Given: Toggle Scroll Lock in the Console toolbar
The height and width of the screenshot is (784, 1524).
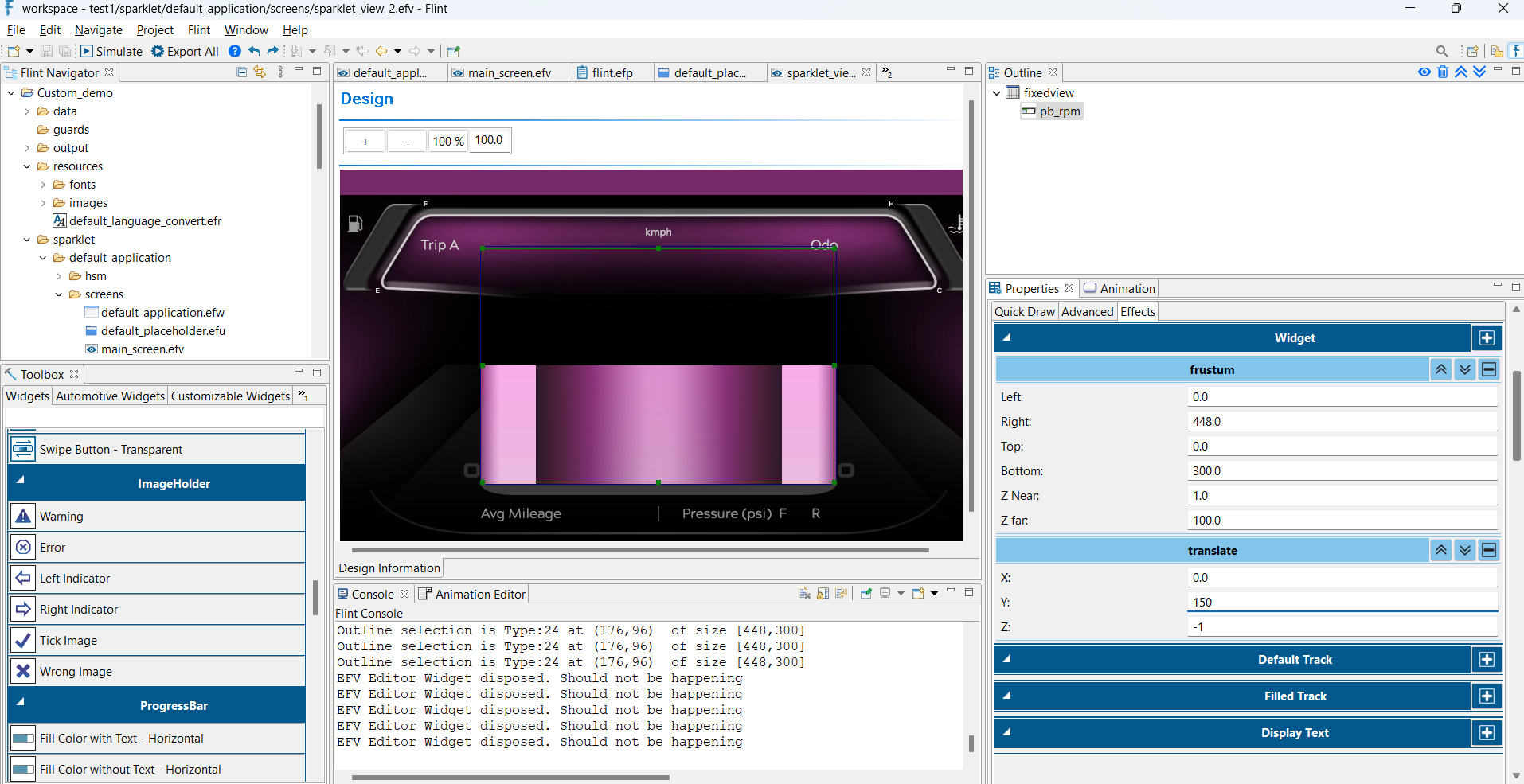Looking at the screenshot, I should pyautogui.click(x=823, y=594).
